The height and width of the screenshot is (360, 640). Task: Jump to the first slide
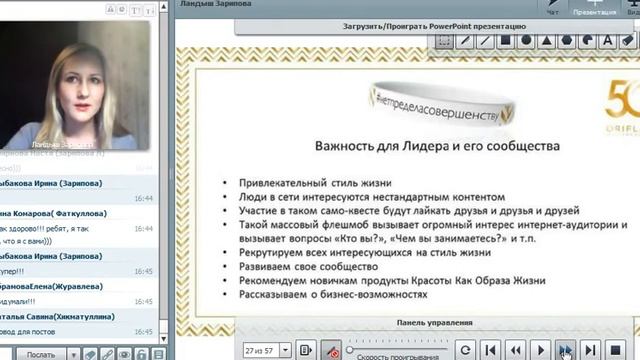pyautogui.click(x=490, y=350)
